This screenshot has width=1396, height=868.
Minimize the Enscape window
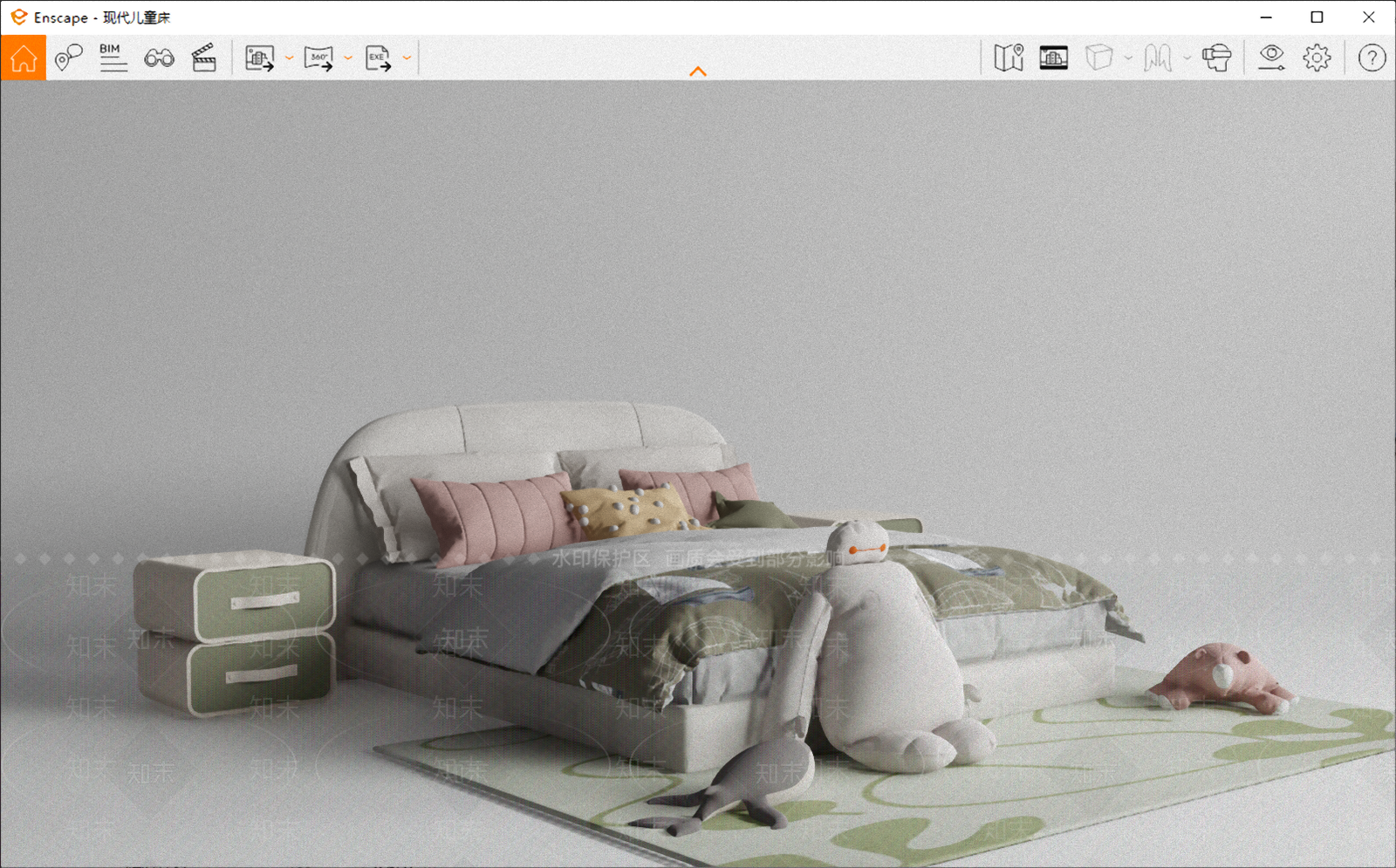point(1266,17)
